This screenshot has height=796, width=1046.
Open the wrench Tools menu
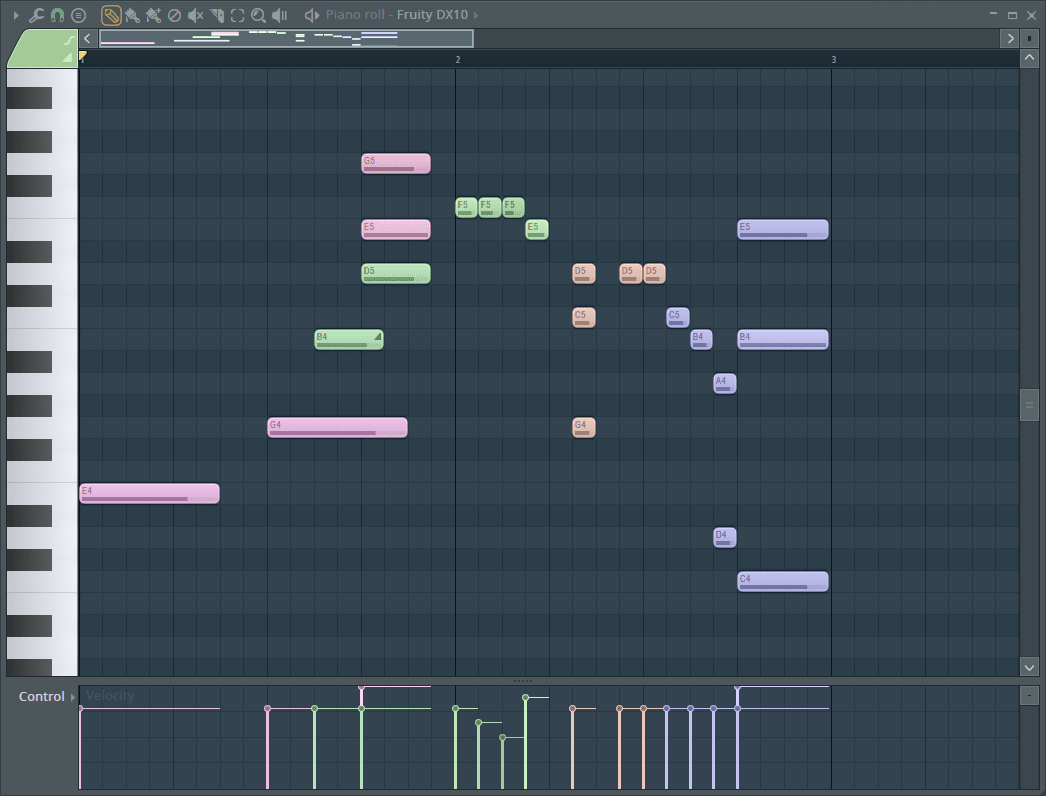click(x=37, y=15)
